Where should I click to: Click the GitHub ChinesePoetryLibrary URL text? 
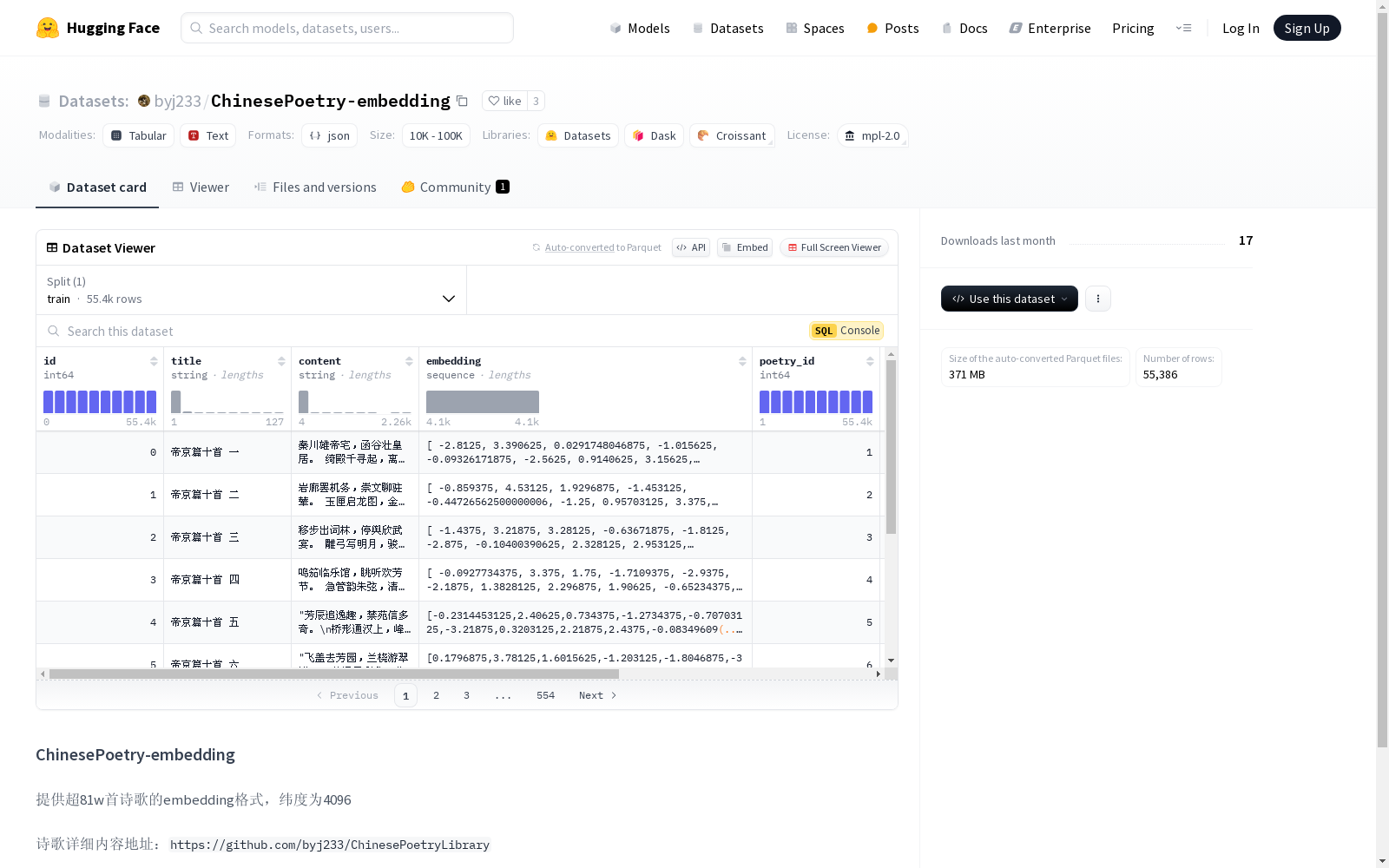330,845
